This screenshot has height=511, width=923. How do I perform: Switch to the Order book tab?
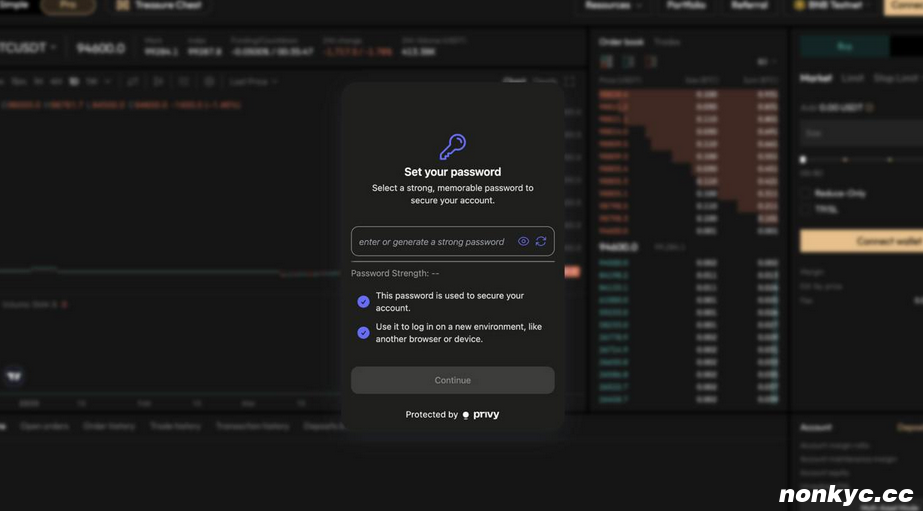click(620, 42)
